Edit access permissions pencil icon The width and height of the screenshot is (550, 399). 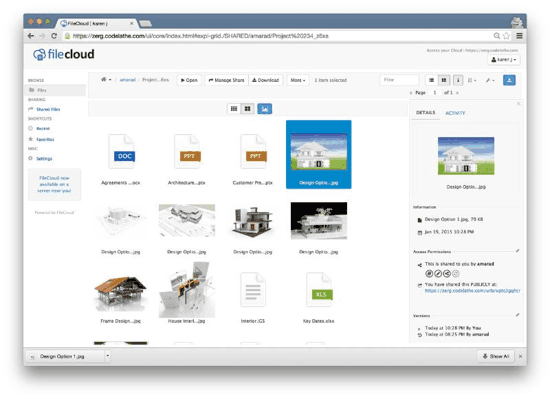tap(517, 251)
